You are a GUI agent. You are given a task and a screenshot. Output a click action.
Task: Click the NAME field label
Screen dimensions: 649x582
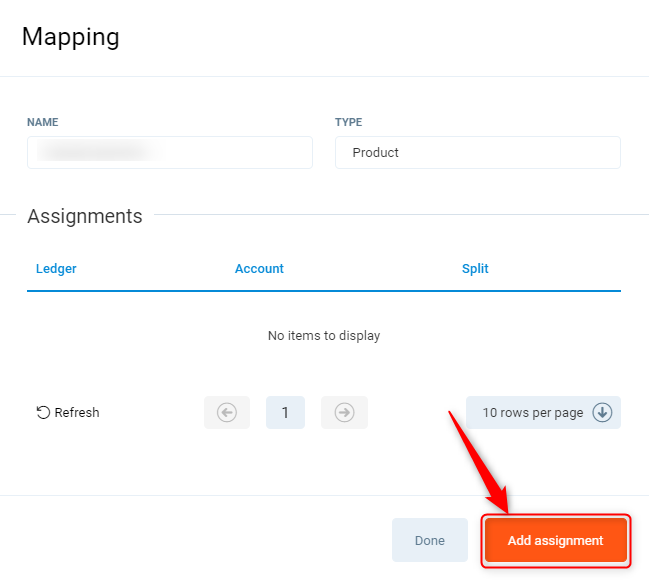[x=42, y=122]
